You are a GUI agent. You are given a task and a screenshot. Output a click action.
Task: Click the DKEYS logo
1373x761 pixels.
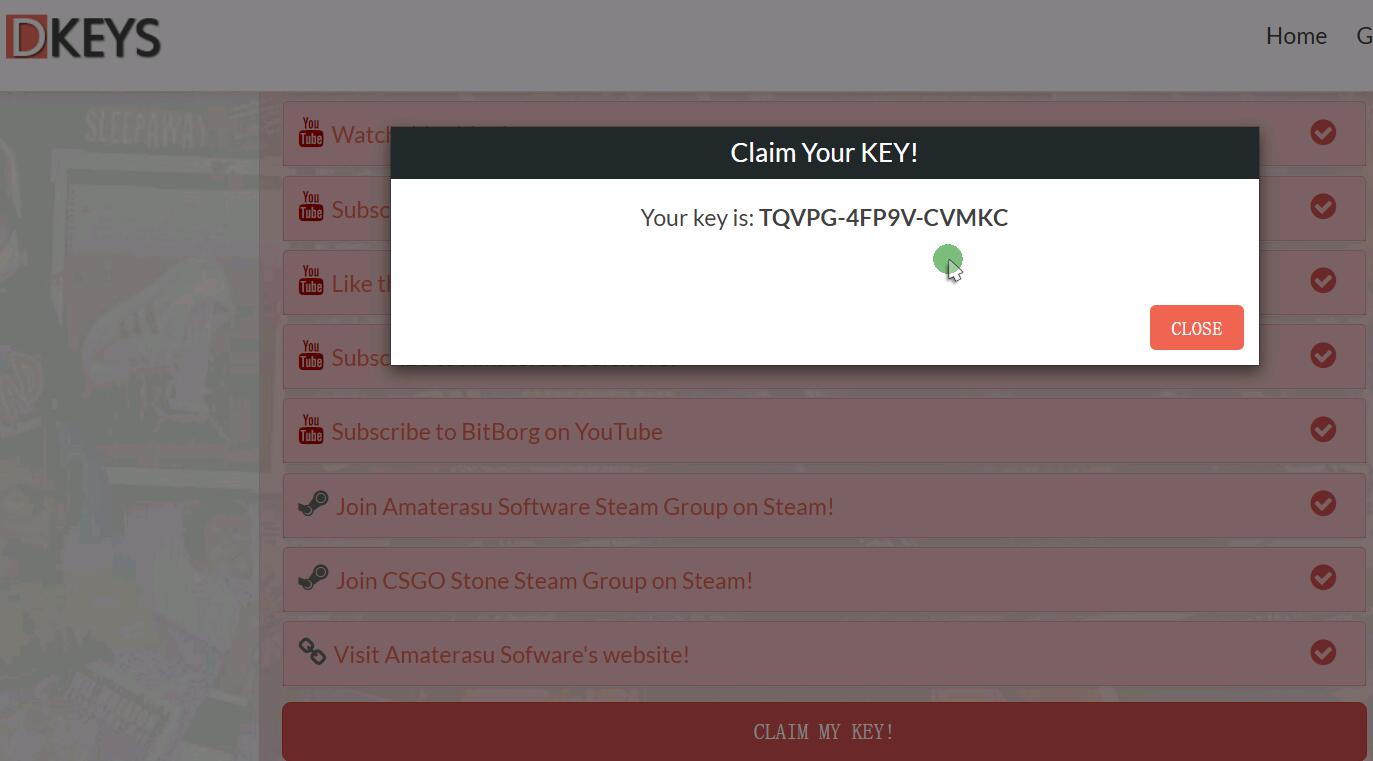tap(83, 37)
